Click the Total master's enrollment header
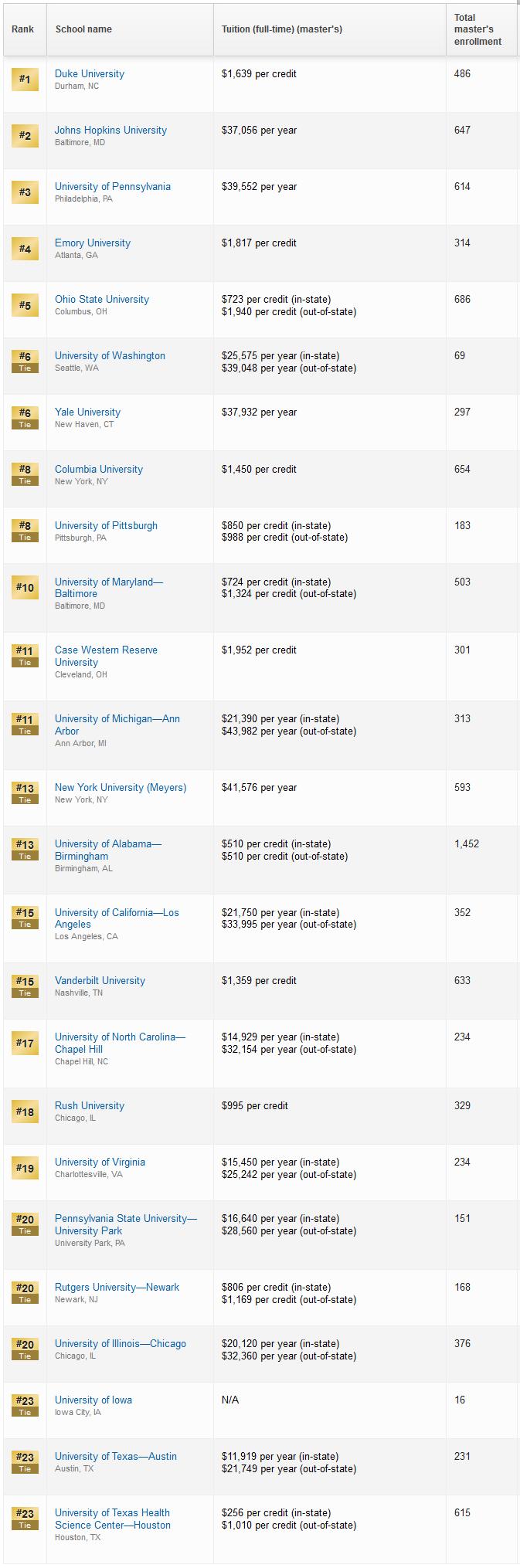Image resolution: width=520 pixels, height=1568 pixels. tap(478, 29)
